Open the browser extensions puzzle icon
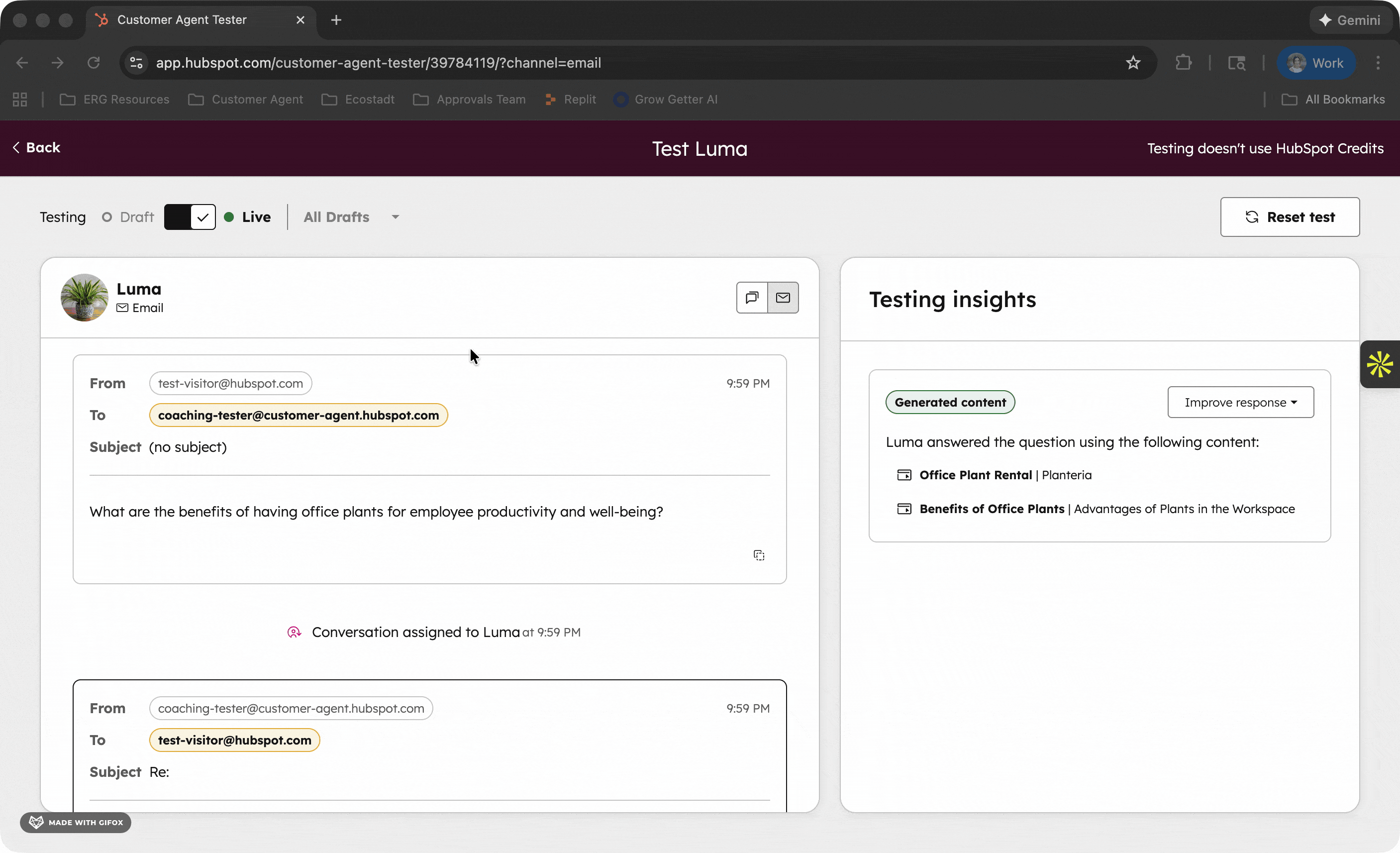 click(1184, 63)
